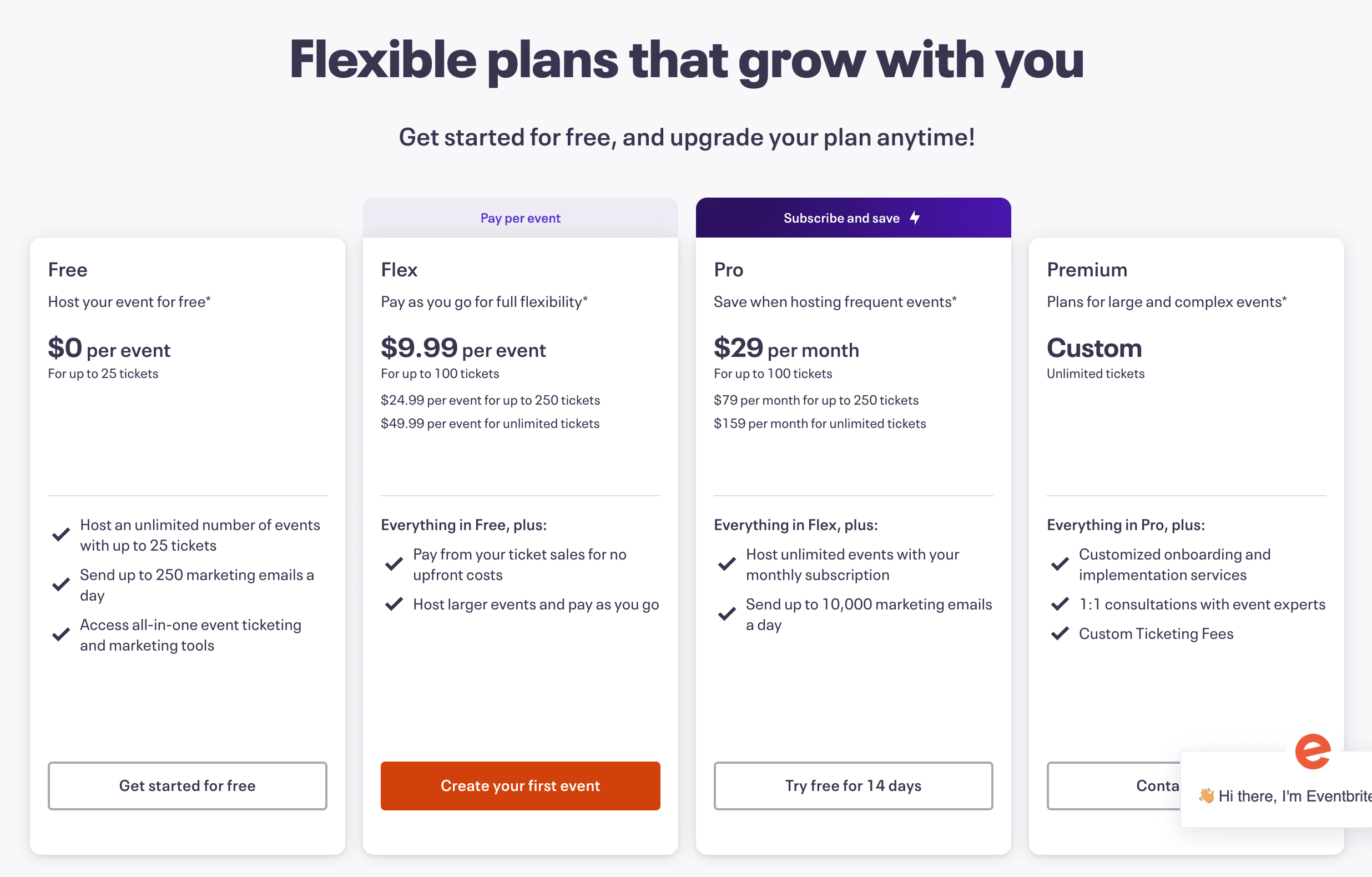Click Get started for free
Image resolution: width=1372 pixels, height=877 pixels.
pos(187,785)
